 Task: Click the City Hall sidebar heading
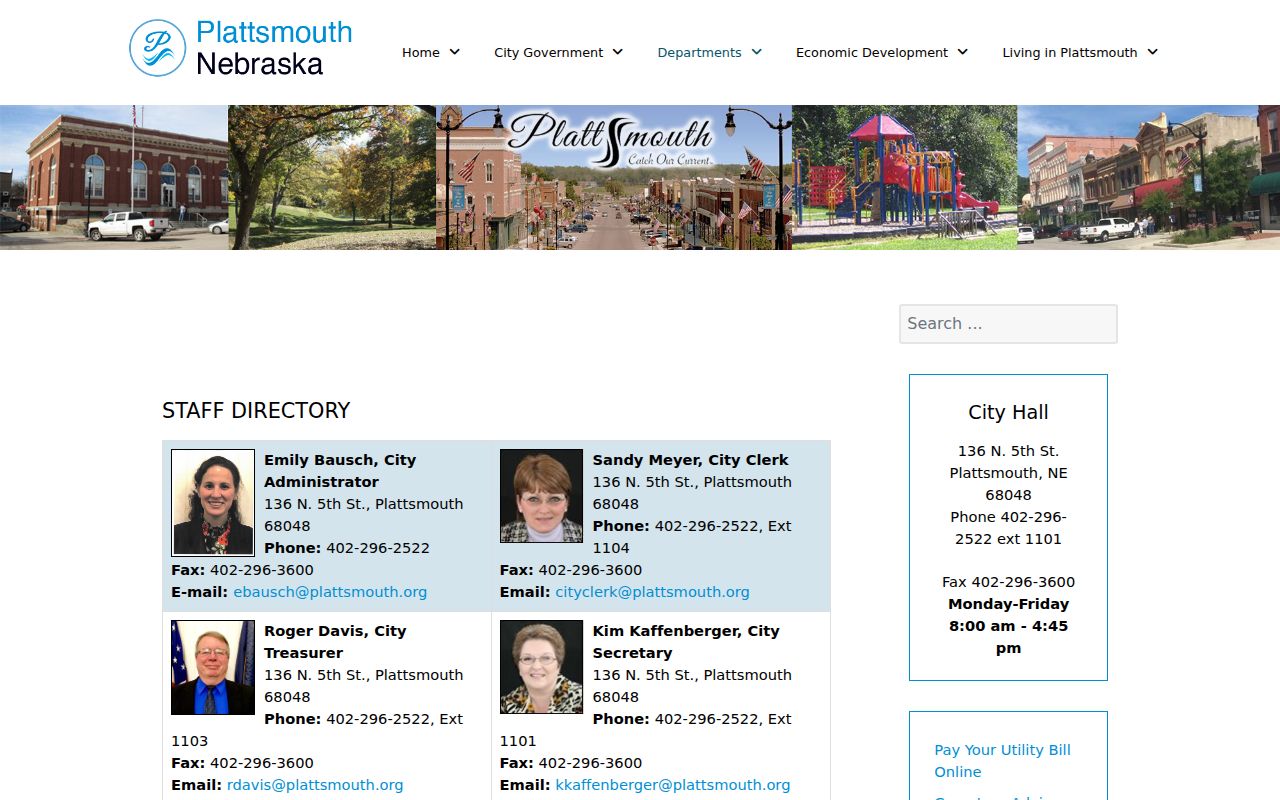tap(1008, 412)
